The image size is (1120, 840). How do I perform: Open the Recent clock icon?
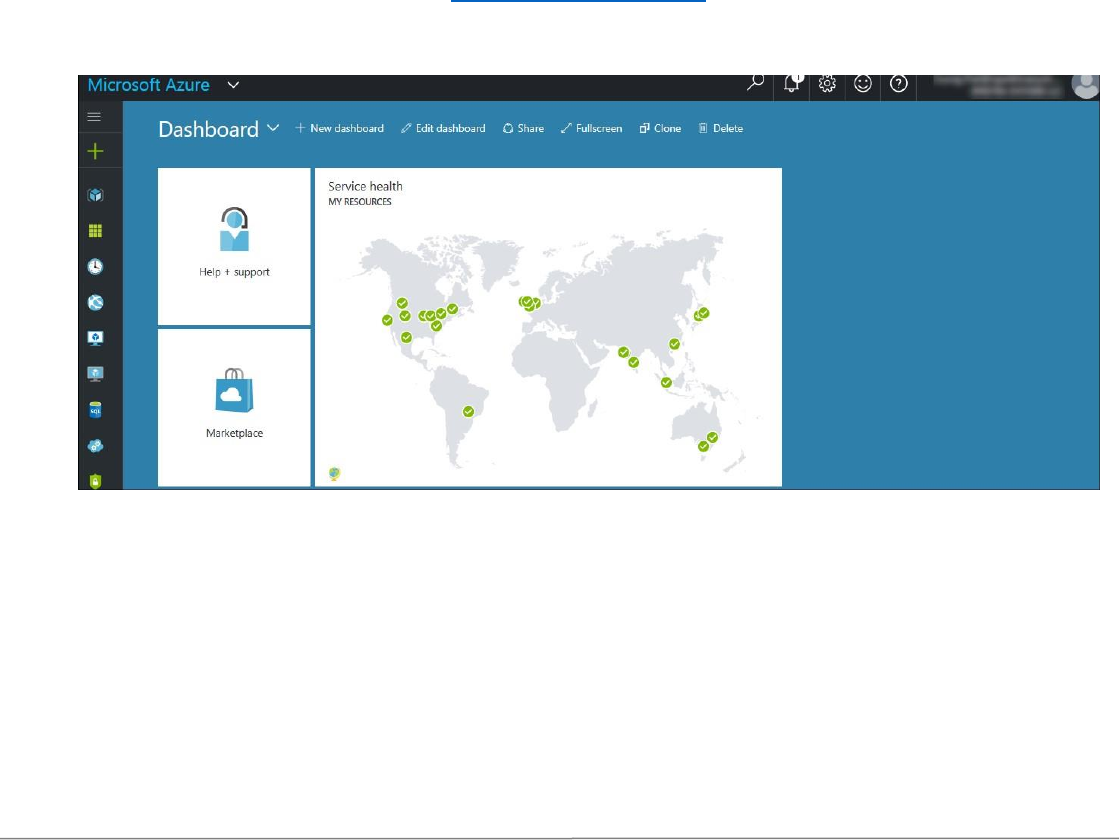coord(95,266)
